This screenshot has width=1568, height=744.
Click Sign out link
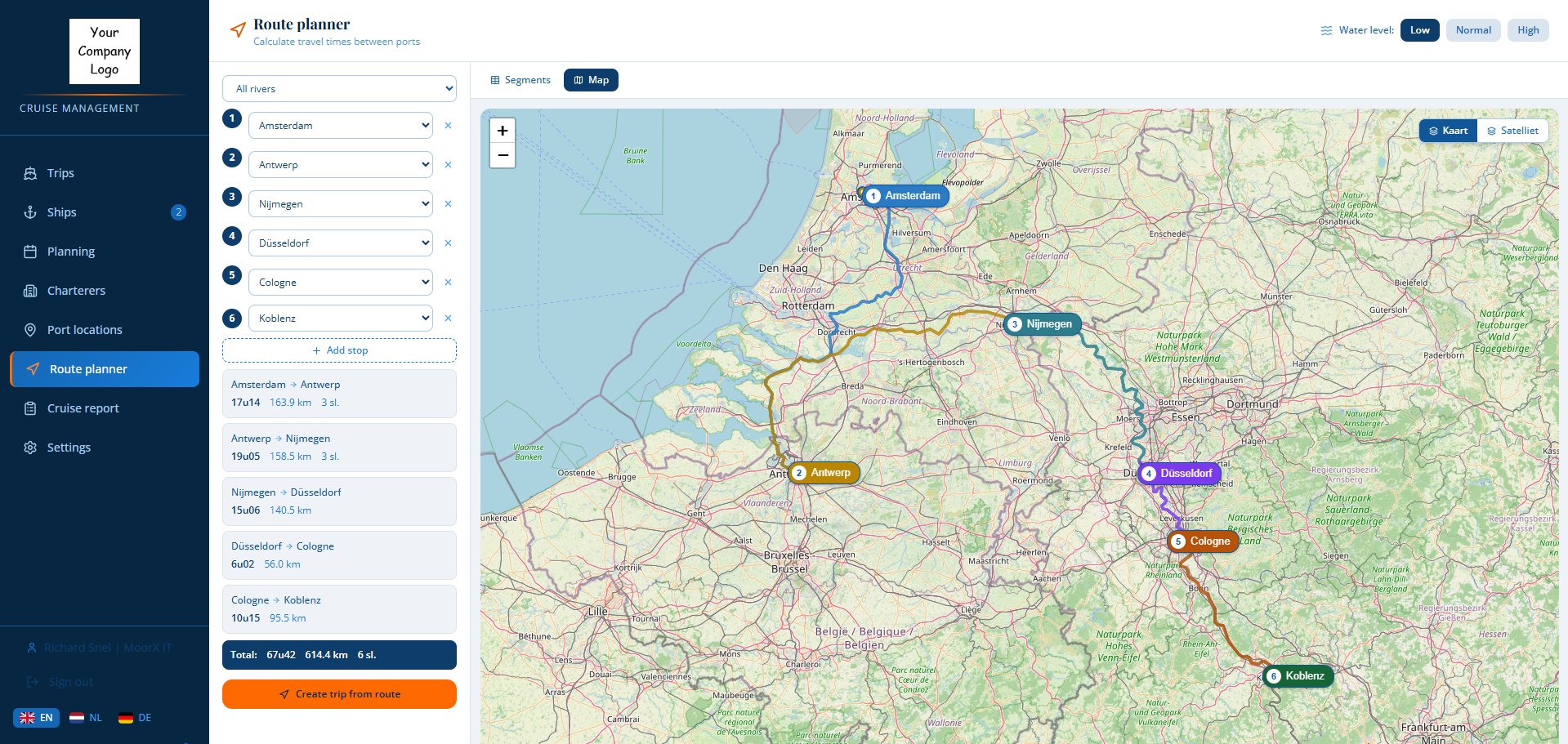(x=62, y=682)
